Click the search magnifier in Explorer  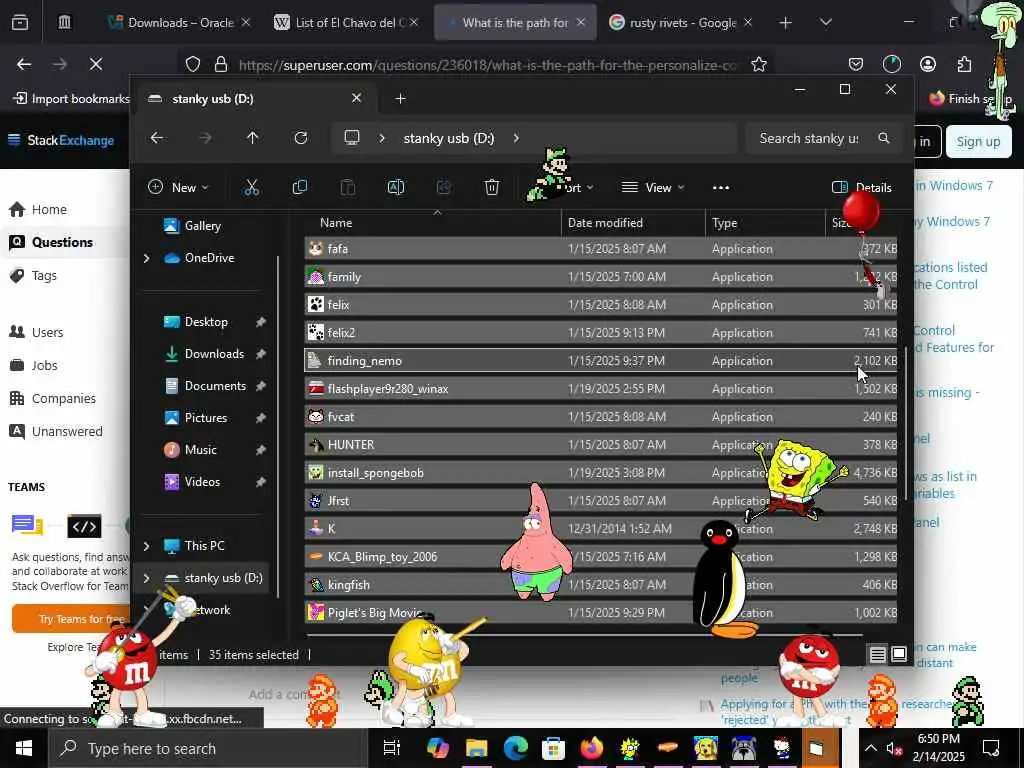(884, 138)
